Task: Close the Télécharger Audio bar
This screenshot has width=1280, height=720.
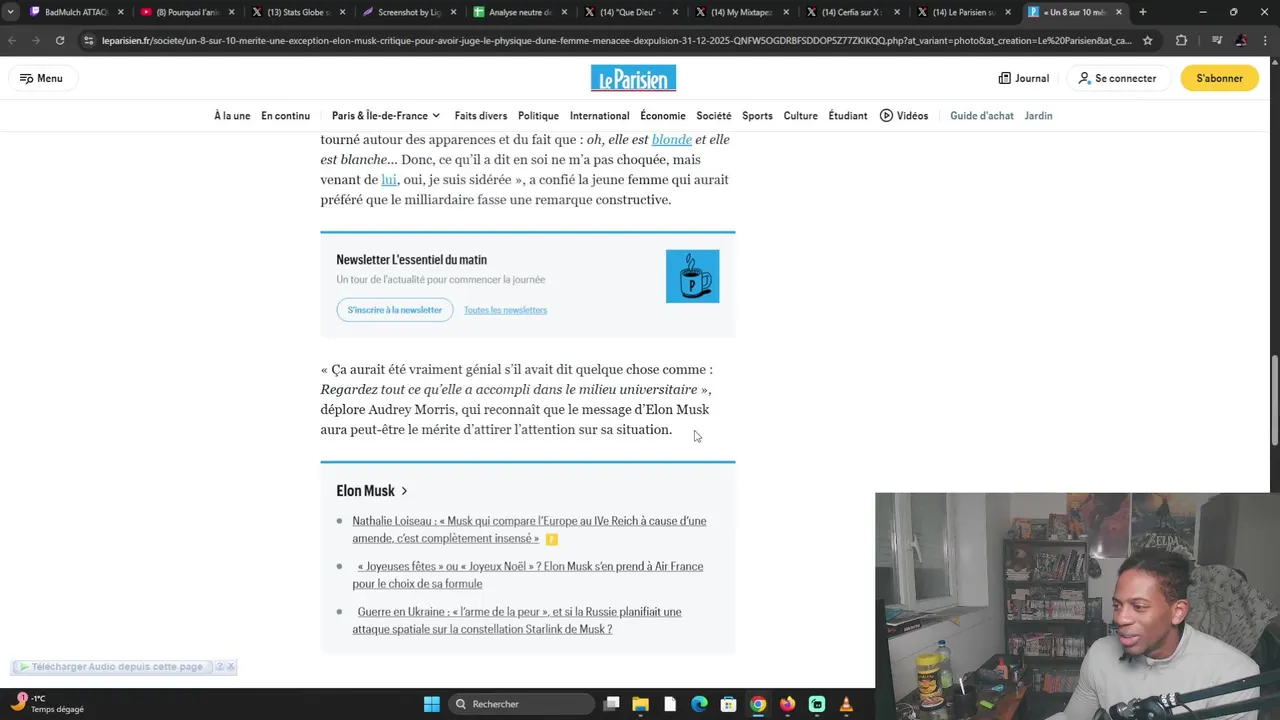Action: tap(230, 667)
